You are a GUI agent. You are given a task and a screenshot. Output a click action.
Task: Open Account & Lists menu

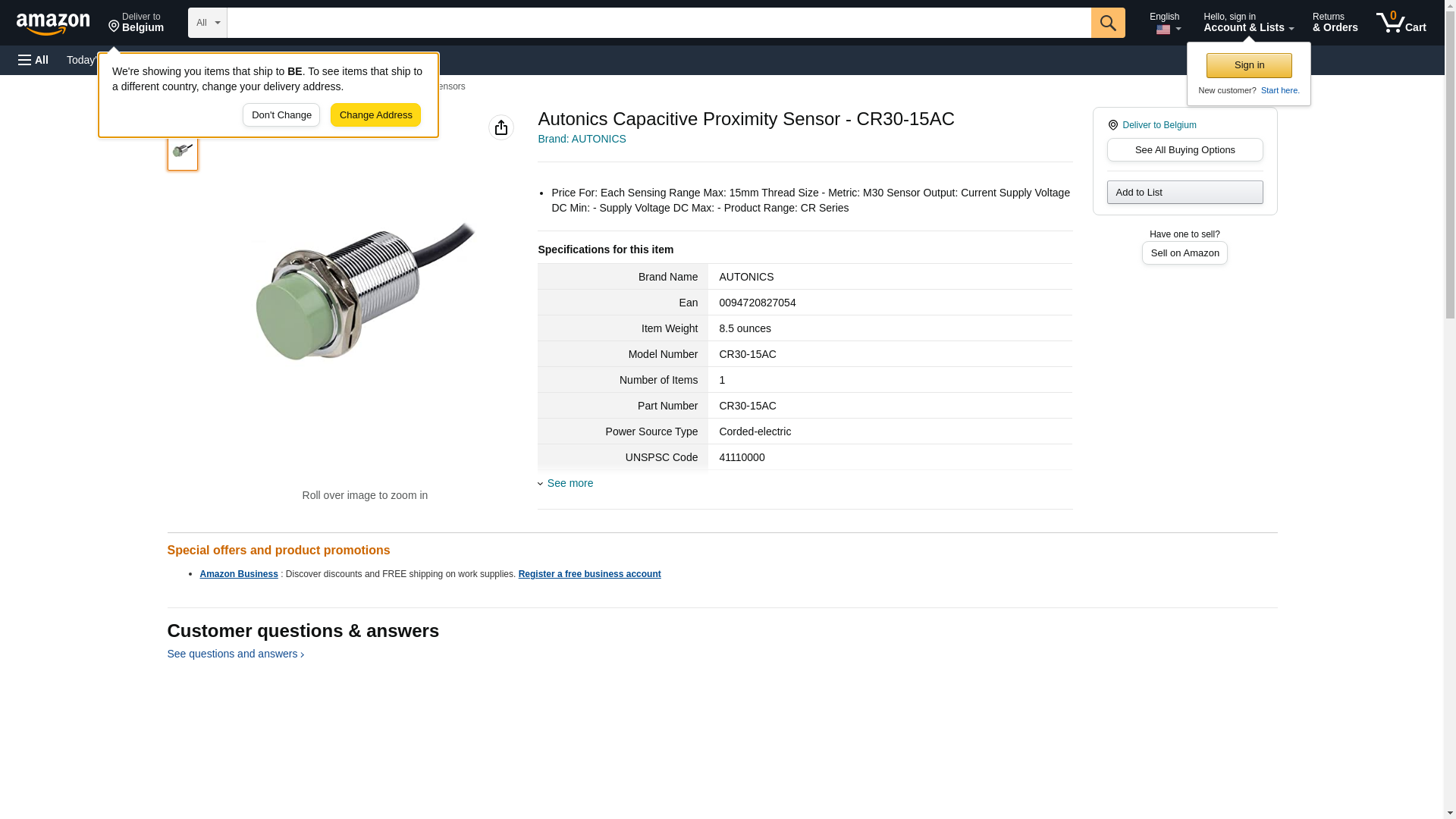tap(1248, 22)
